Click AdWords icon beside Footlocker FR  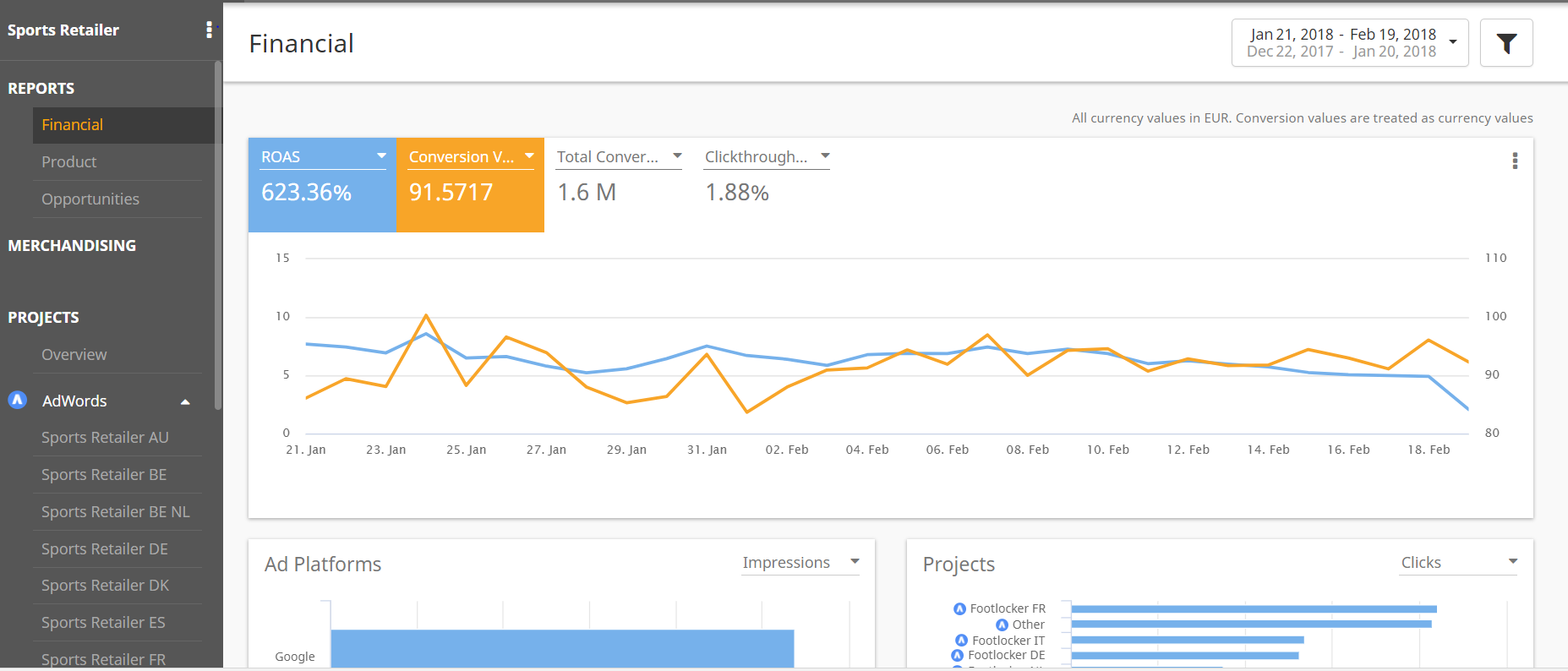(x=959, y=608)
